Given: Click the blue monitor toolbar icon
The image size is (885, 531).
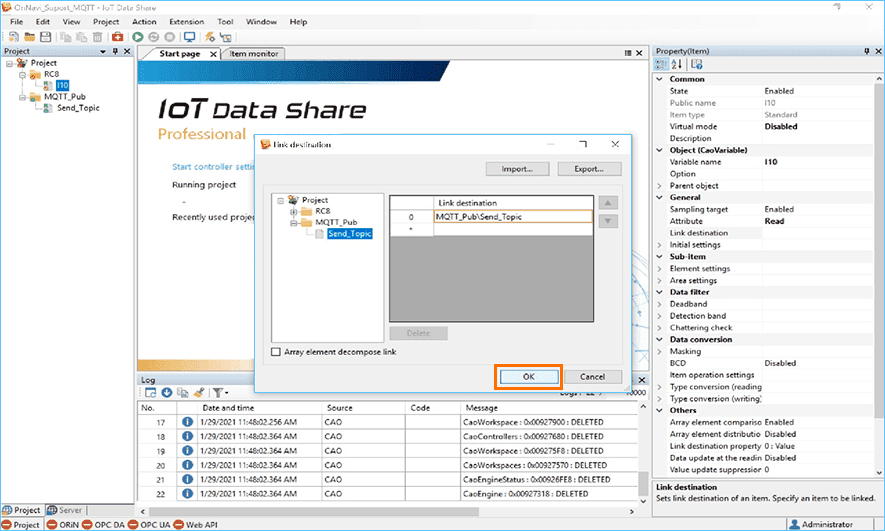Looking at the screenshot, I should click(190, 37).
